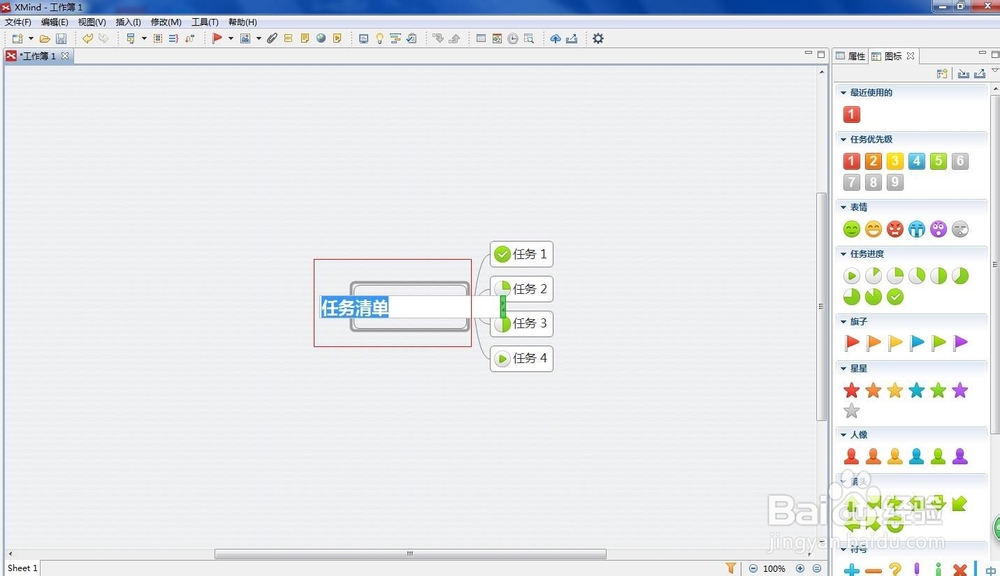Select priority 5 green marker
This screenshot has height=576, width=1000.
click(x=938, y=161)
